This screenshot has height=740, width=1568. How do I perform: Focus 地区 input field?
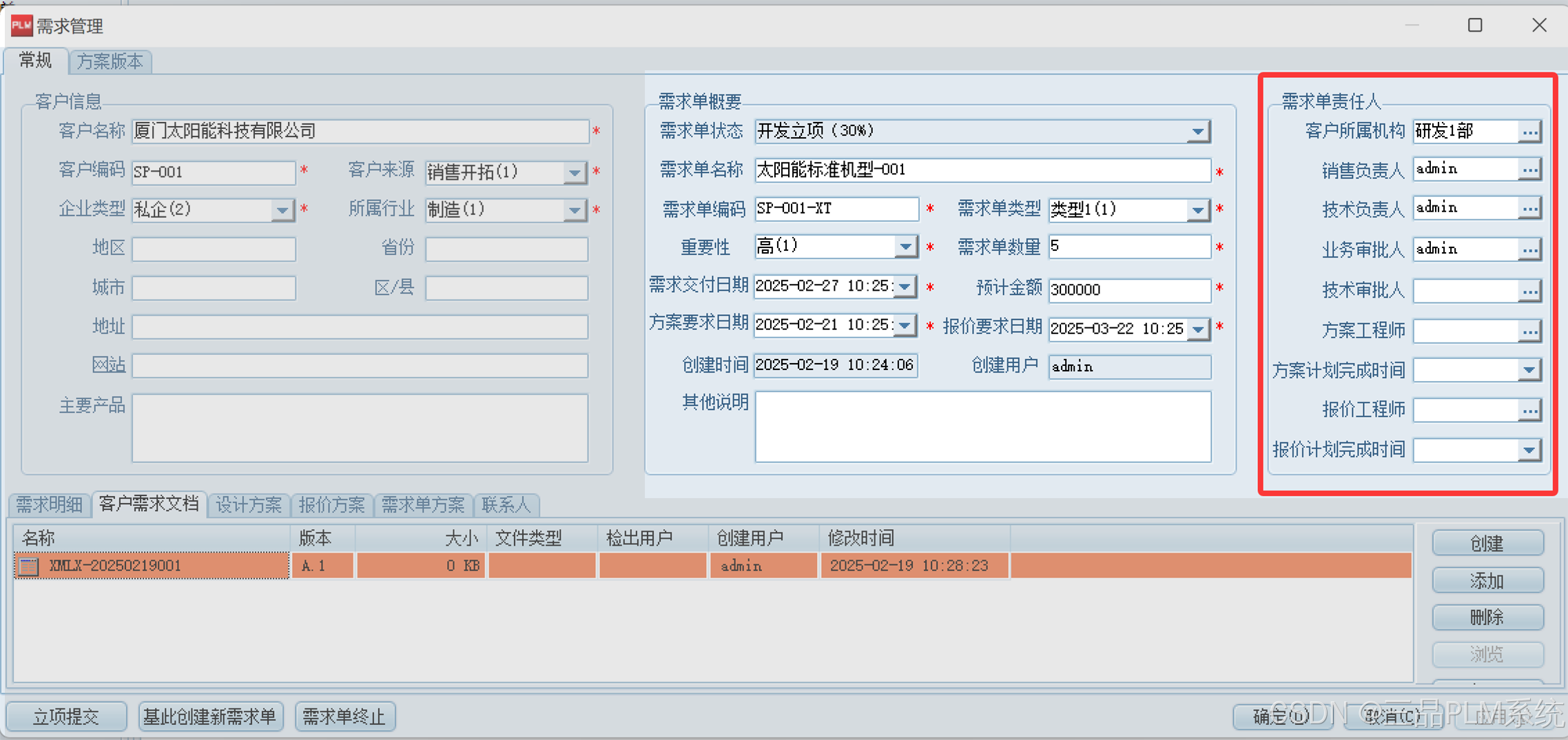click(x=214, y=249)
